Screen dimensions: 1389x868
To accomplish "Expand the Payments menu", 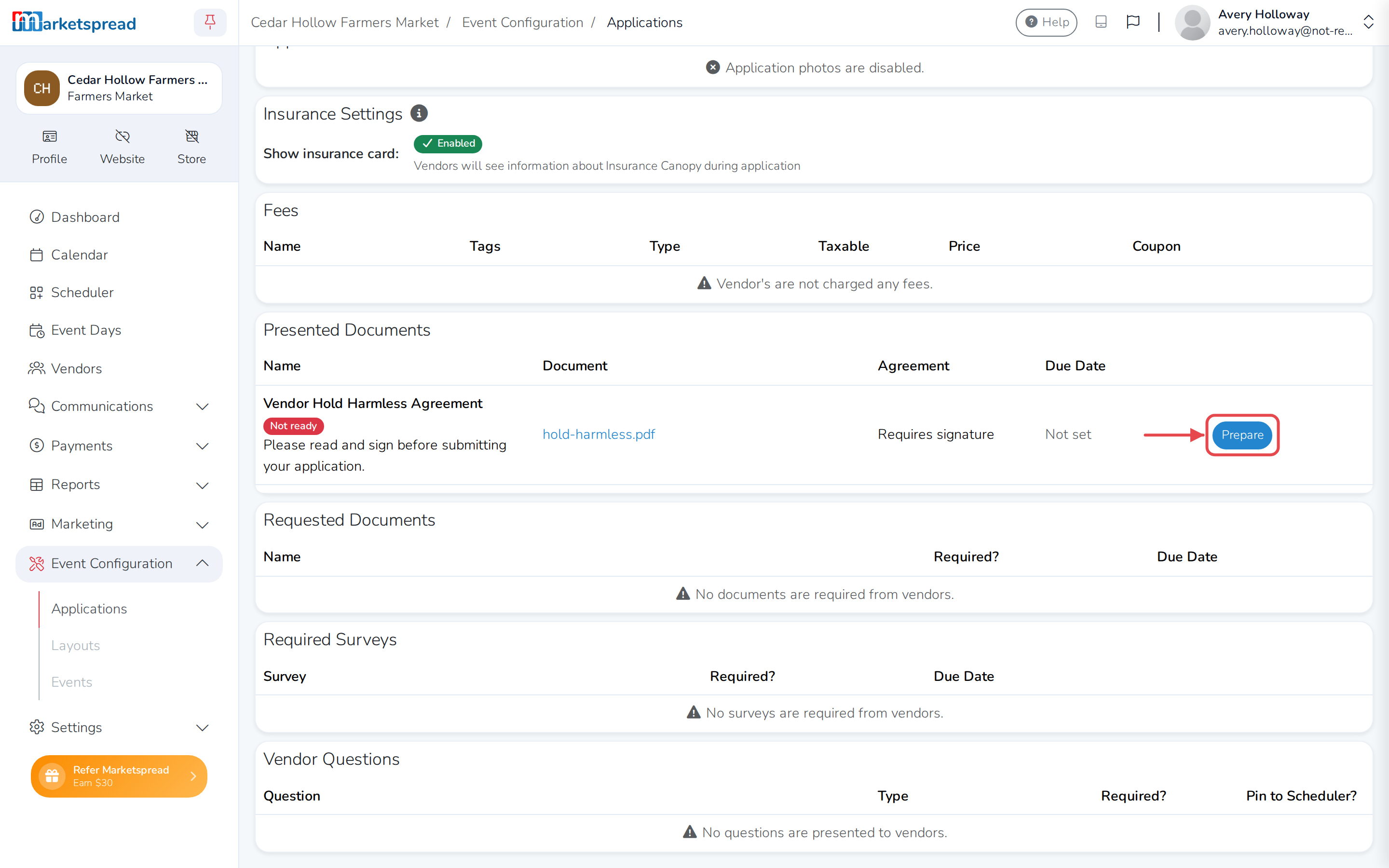I will pyautogui.click(x=119, y=446).
